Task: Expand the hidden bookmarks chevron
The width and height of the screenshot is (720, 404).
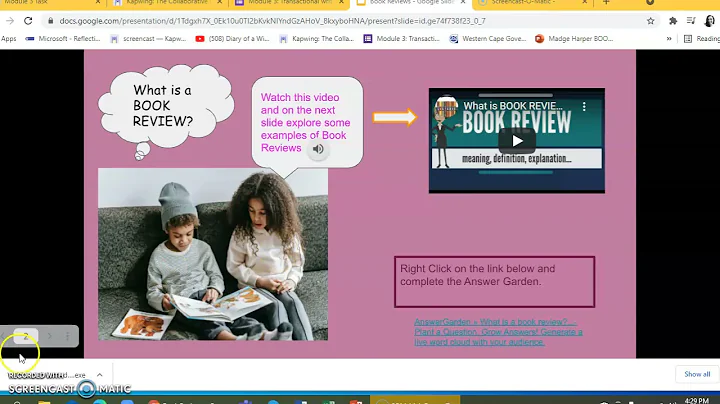Action: click(x=669, y=39)
